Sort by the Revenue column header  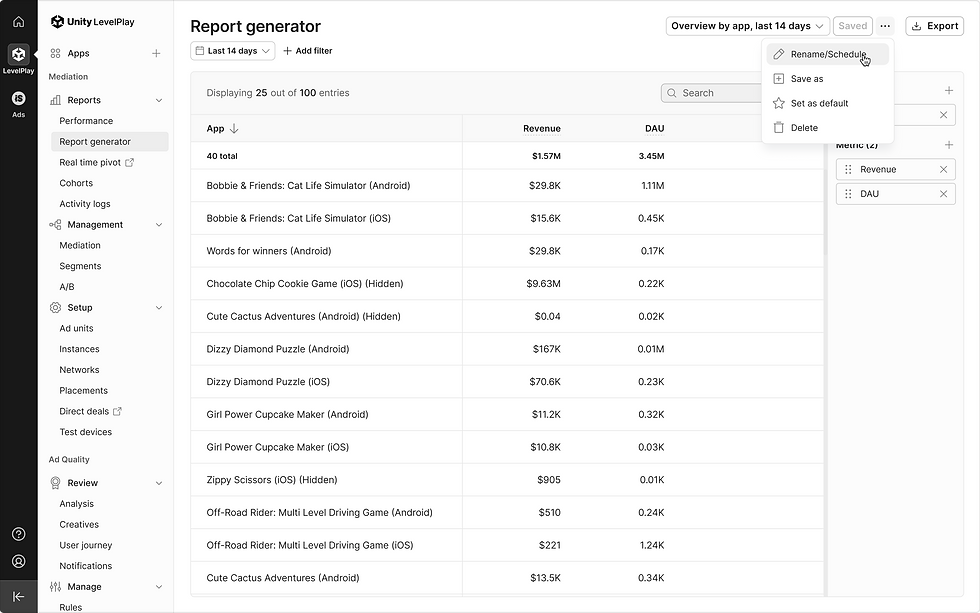(542, 129)
